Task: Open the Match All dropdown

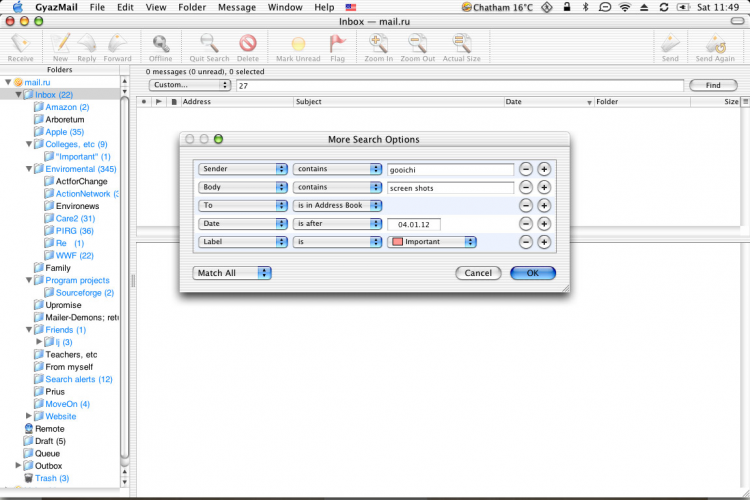Action: point(232,273)
